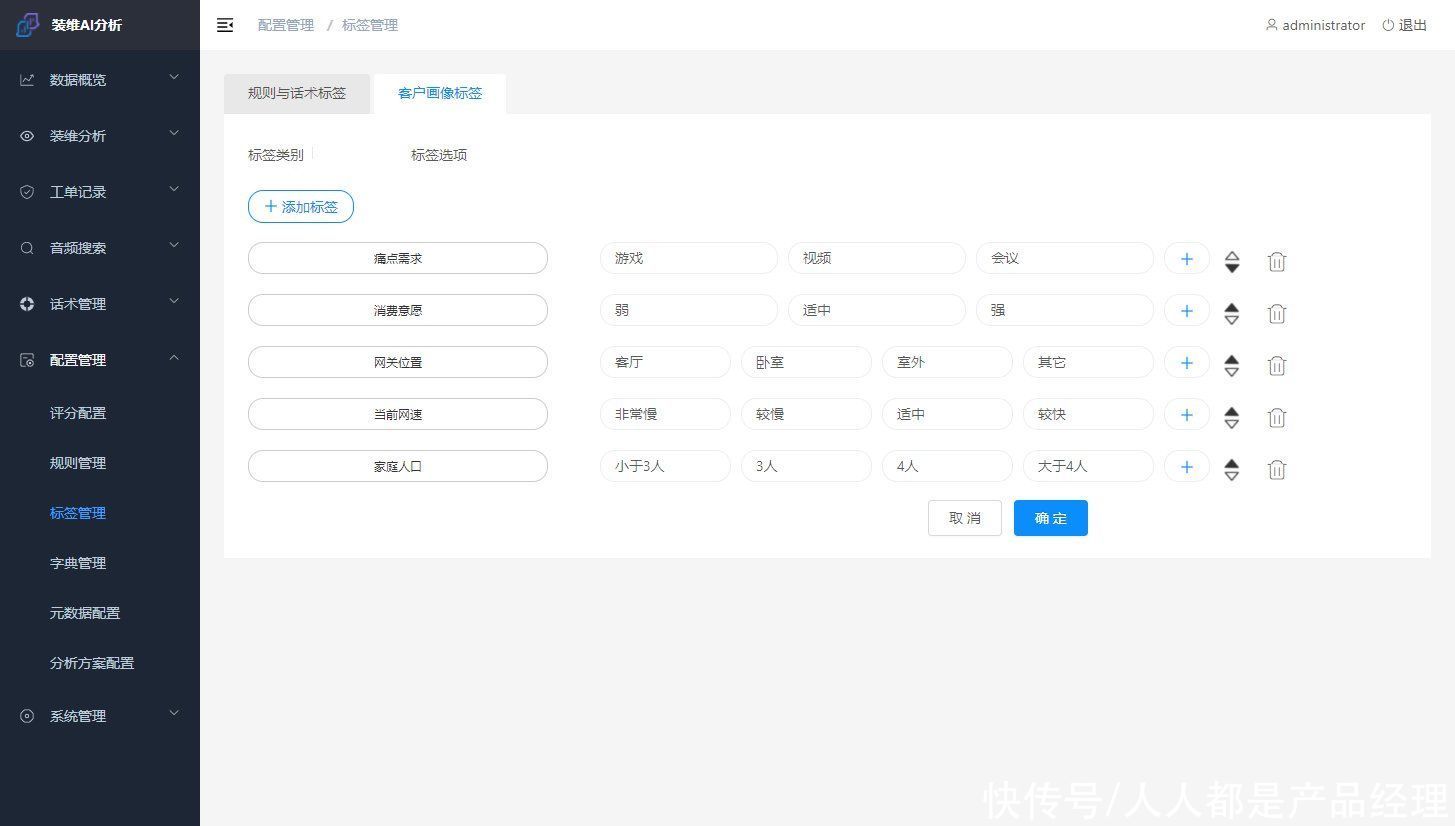
Task: Delete the 网关位置 tag row
Action: pyautogui.click(x=1277, y=365)
